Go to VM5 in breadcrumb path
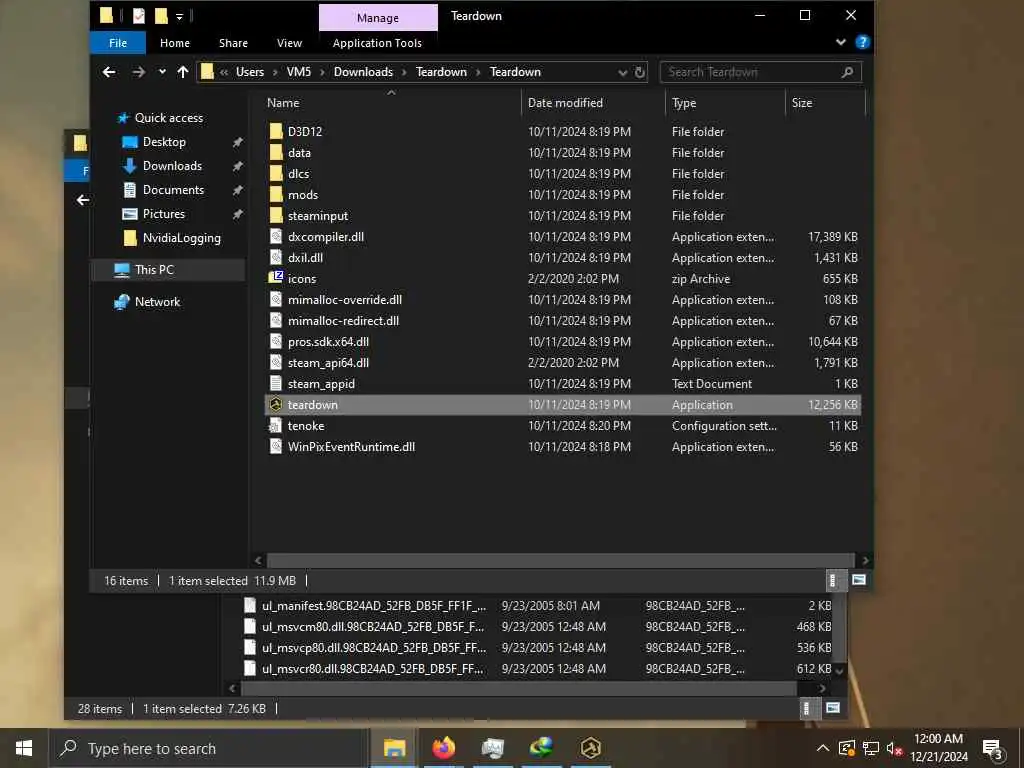Screen dimensions: 1024x768 click(x=299, y=72)
